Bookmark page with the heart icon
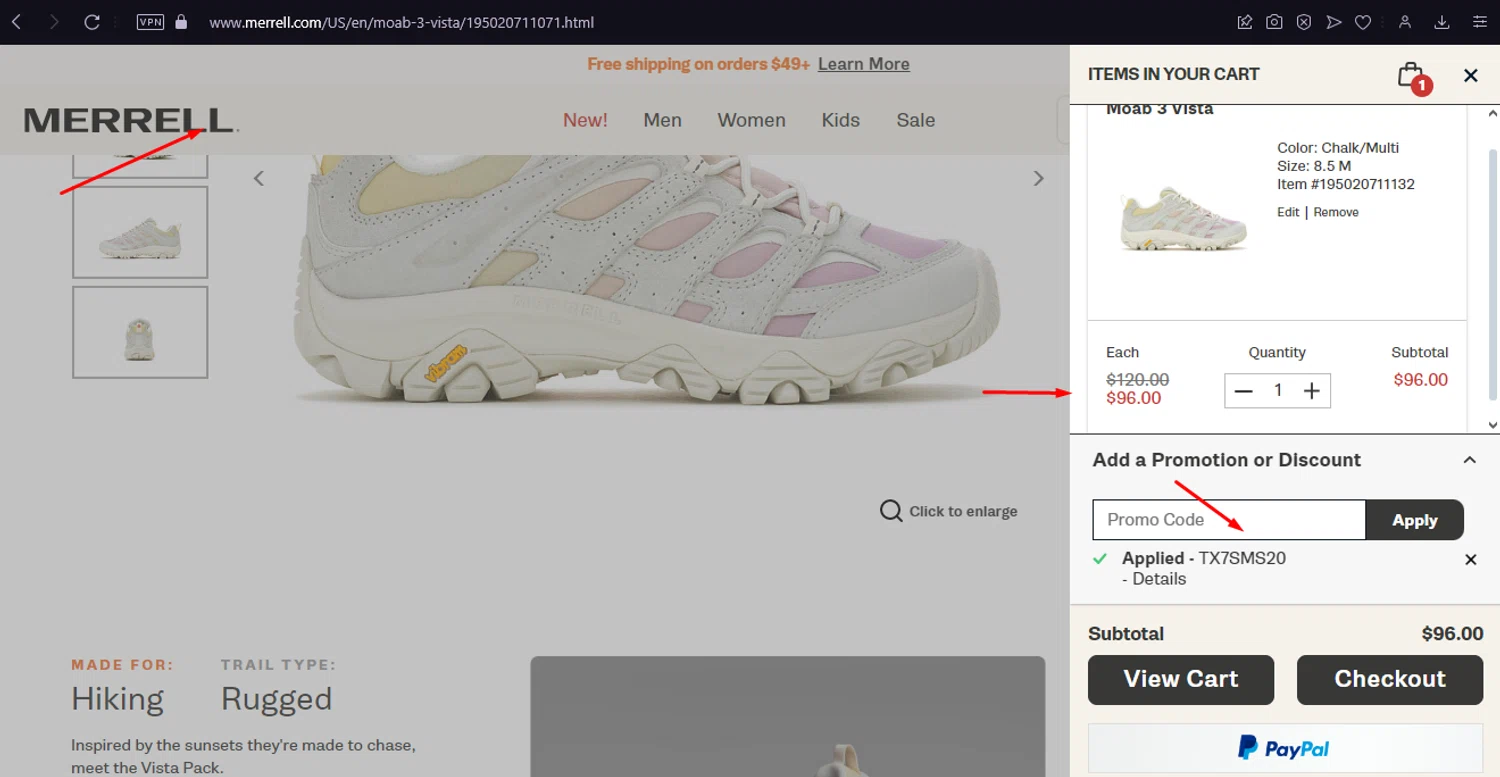1500x777 pixels. tap(1363, 22)
